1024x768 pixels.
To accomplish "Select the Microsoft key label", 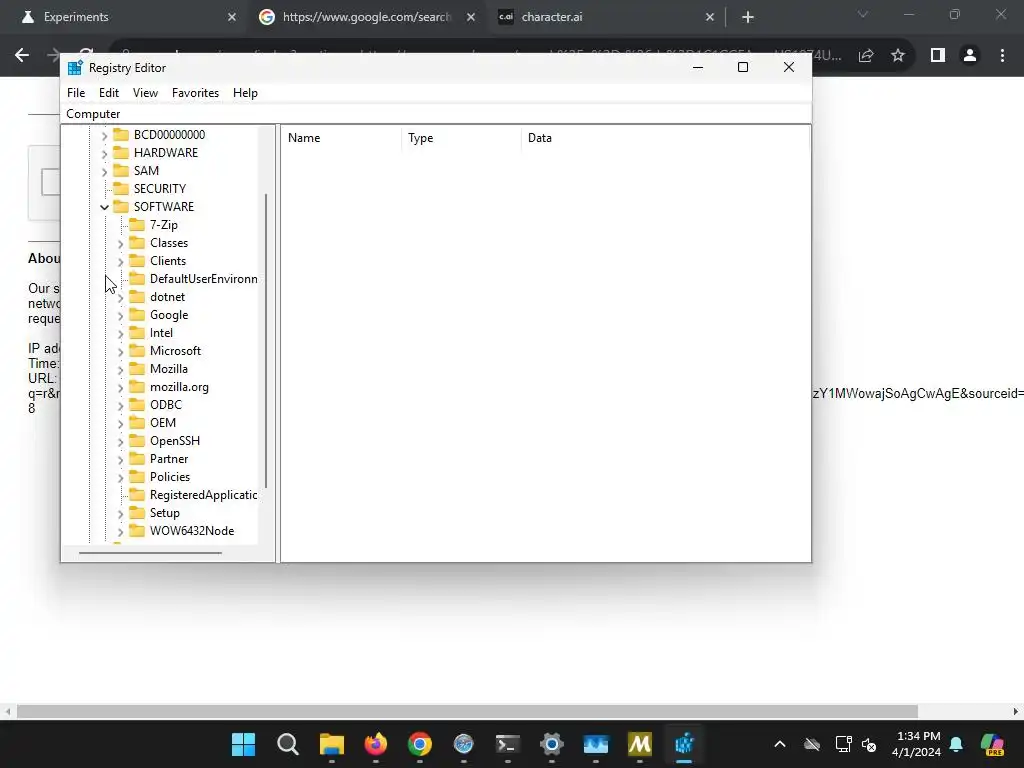I will tap(176, 351).
